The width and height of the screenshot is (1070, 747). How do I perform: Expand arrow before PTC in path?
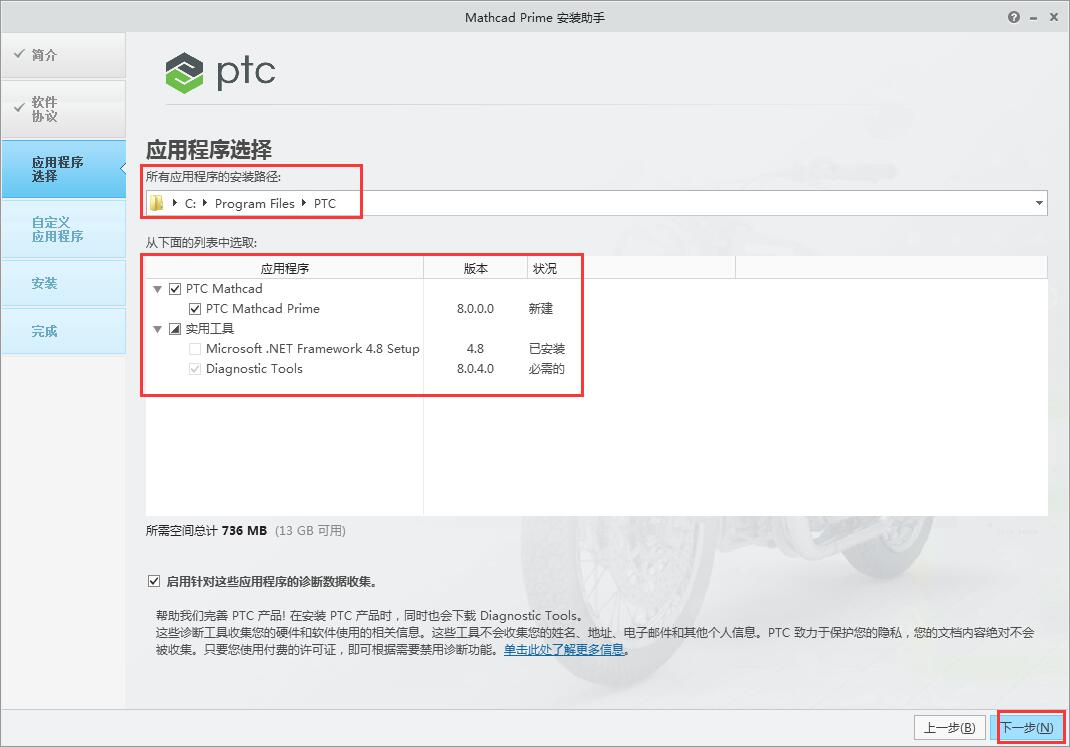point(304,203)
